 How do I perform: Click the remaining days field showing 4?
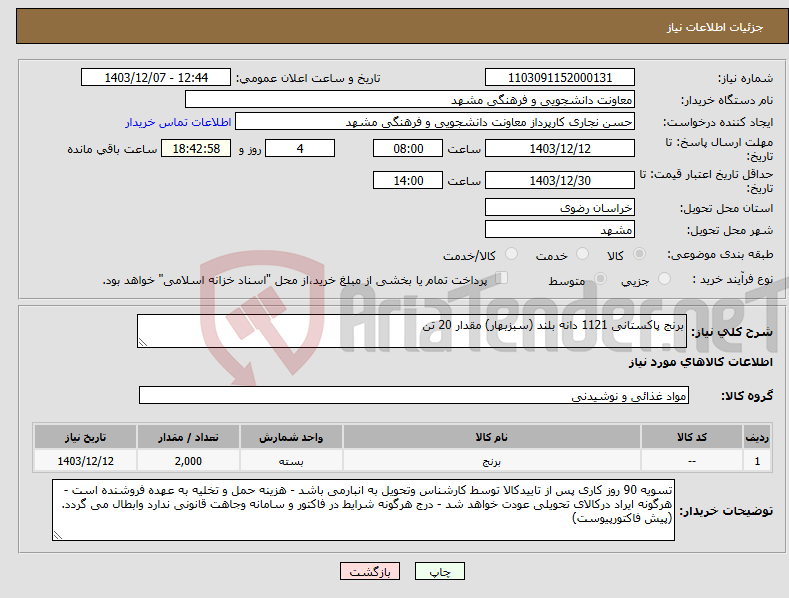(300, 148)
